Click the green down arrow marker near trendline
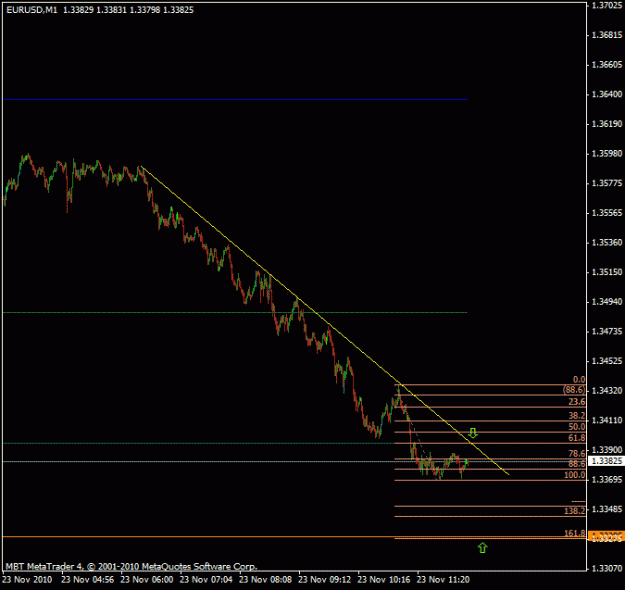 point(473,433)
